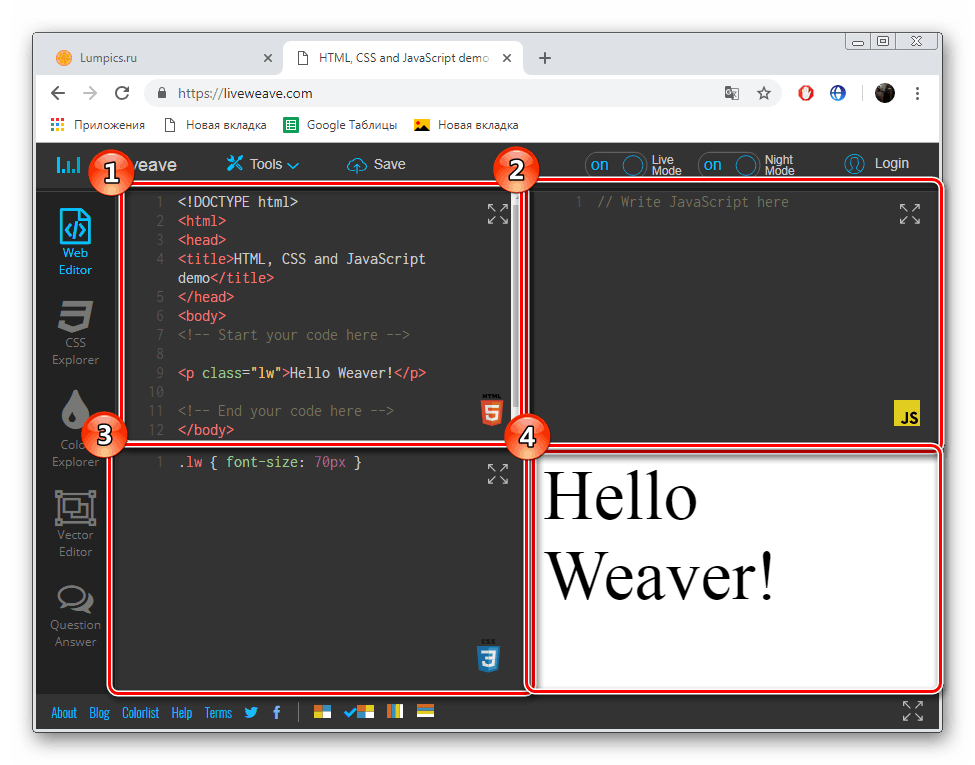Viewport: 975px width, 765px height.
Task: Select the vertical columns layout icon
Action: [x=395, y=711]
